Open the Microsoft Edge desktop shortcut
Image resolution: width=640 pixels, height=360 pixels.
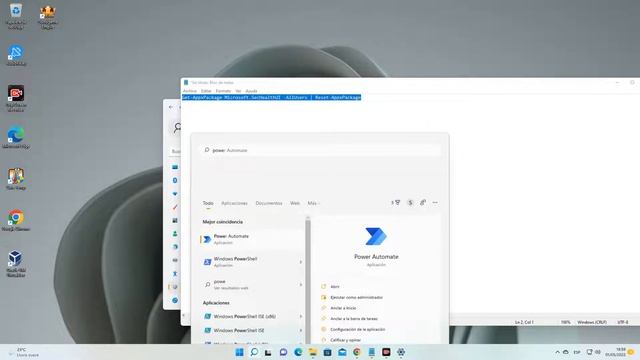(x=16, y=138)
